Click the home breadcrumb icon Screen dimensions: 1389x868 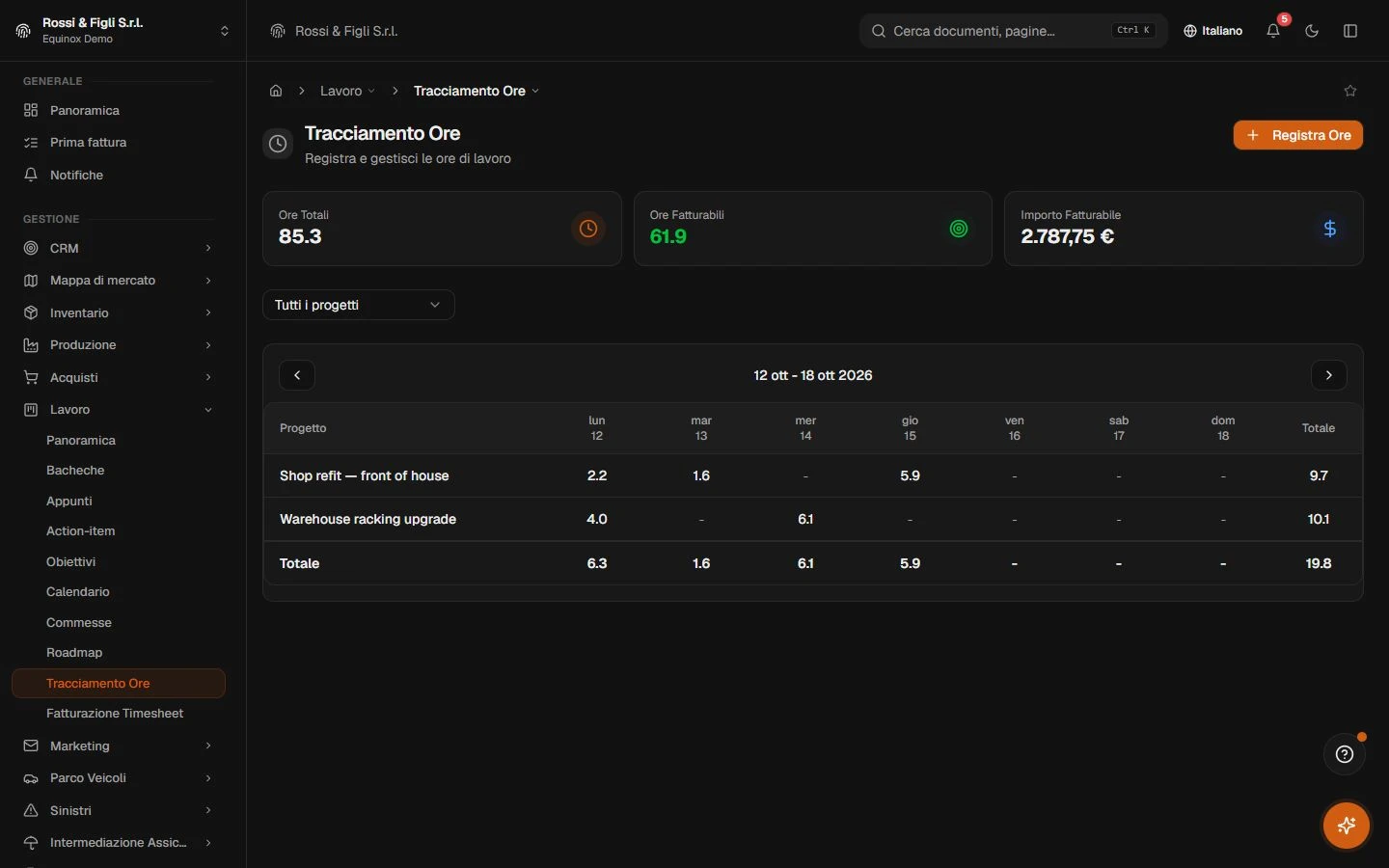click(x=276, y=91)
